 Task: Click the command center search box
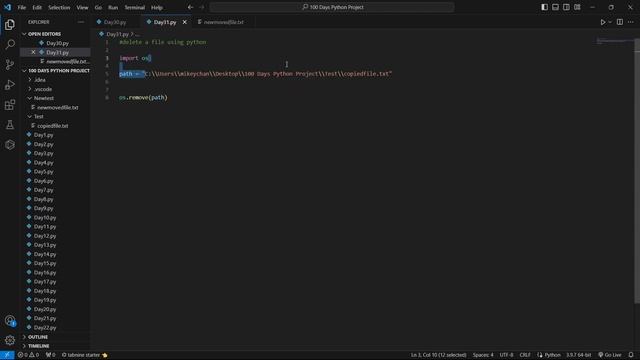click(x=332, y=7)
